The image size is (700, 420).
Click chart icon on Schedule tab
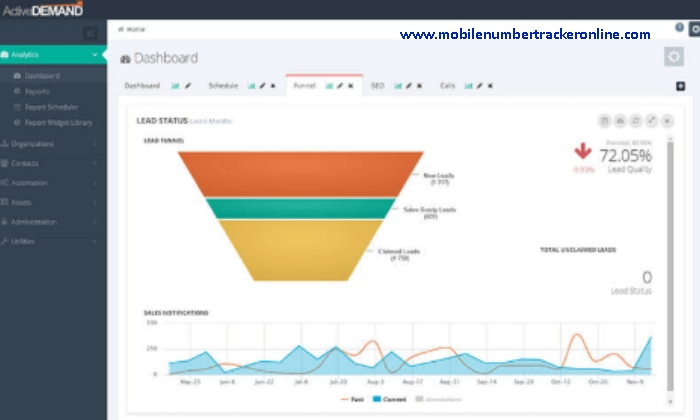(x=252, y=86)
